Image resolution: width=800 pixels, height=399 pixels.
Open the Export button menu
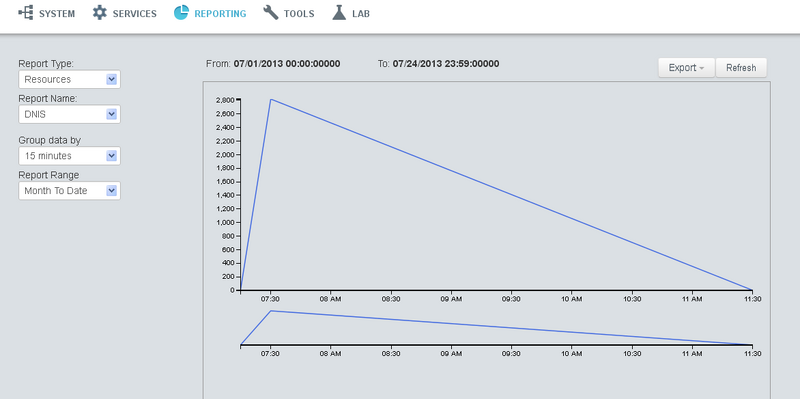tap(687, 68)
